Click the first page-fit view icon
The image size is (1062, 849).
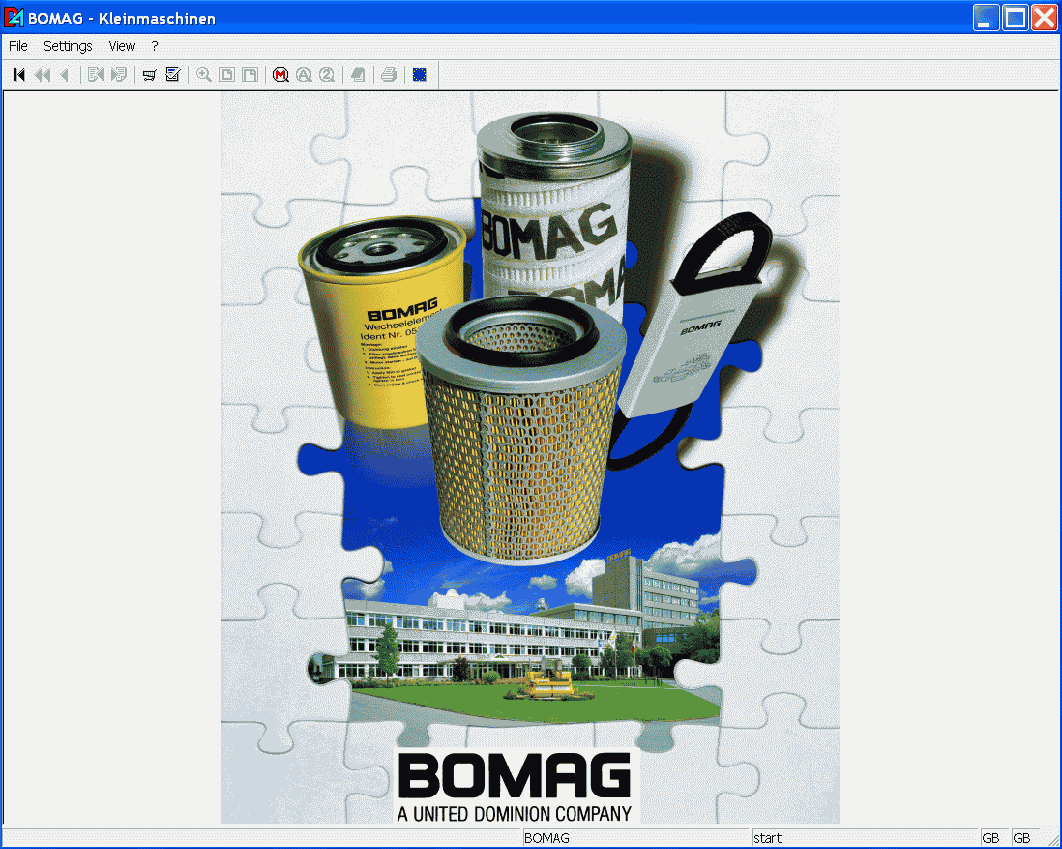227,75
